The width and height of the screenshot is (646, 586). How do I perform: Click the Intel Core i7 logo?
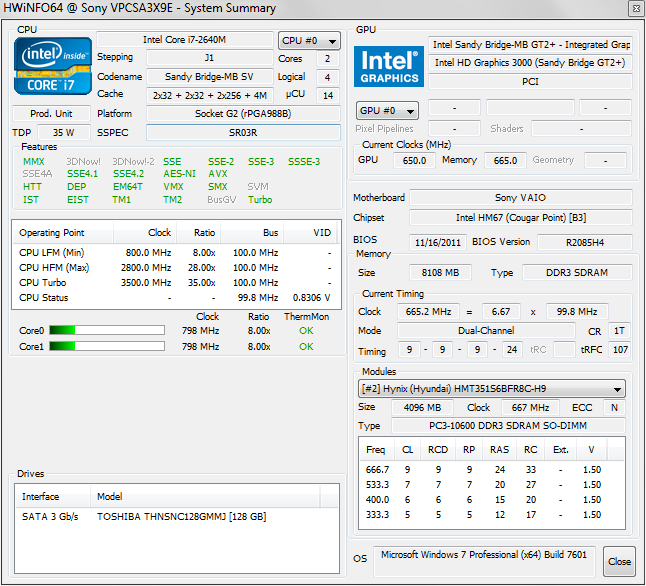tap(52, 66)
